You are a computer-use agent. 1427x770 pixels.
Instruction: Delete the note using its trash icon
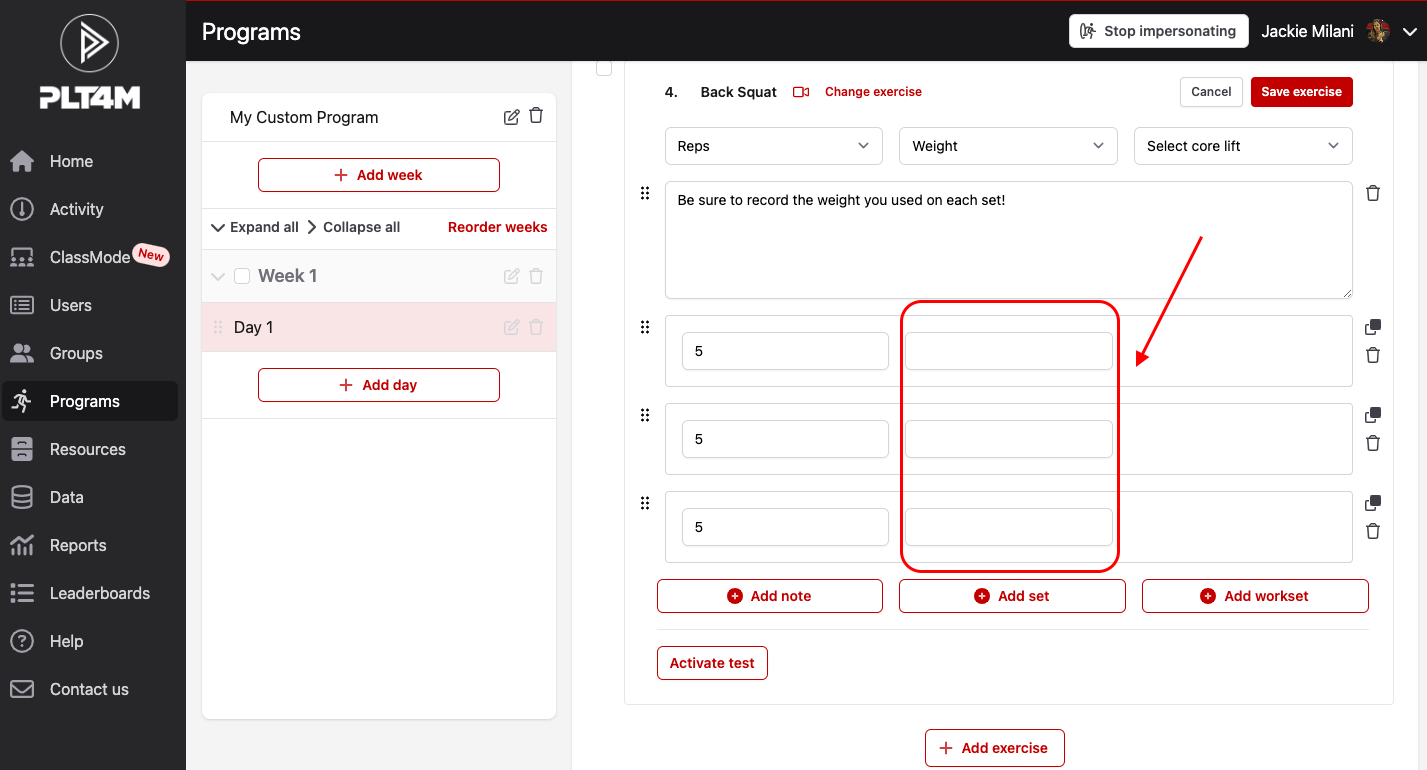[1373, 193]
